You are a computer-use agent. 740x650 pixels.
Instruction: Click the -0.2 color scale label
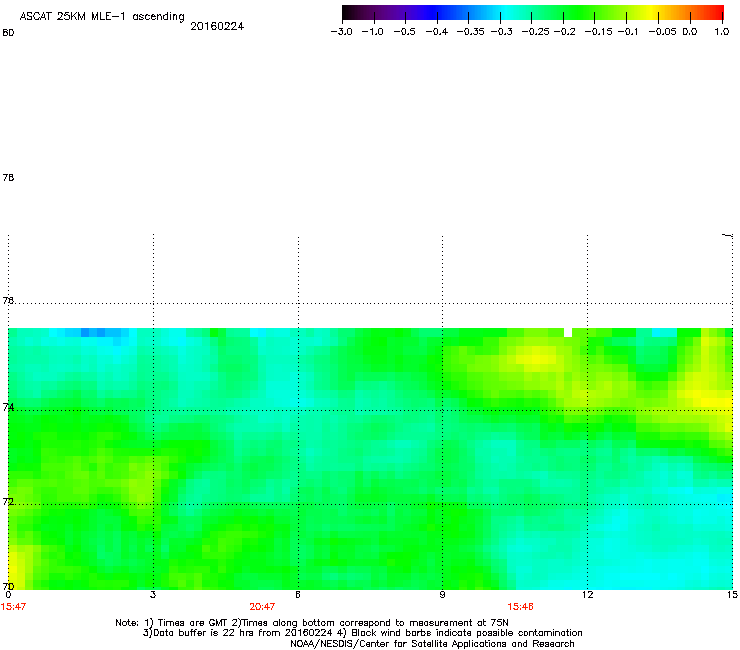[564, 32]
